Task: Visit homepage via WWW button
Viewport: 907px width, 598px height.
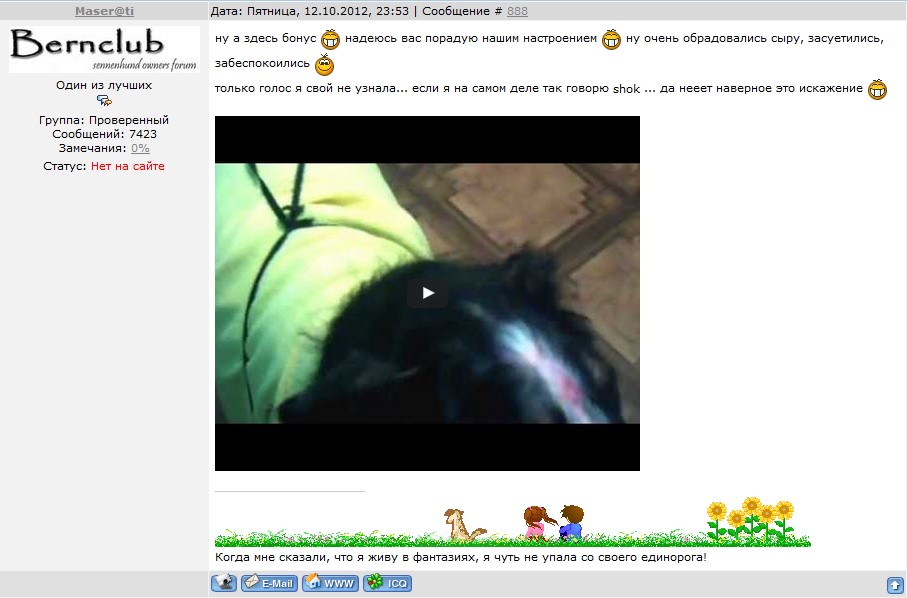Action: tap(331, 582)
